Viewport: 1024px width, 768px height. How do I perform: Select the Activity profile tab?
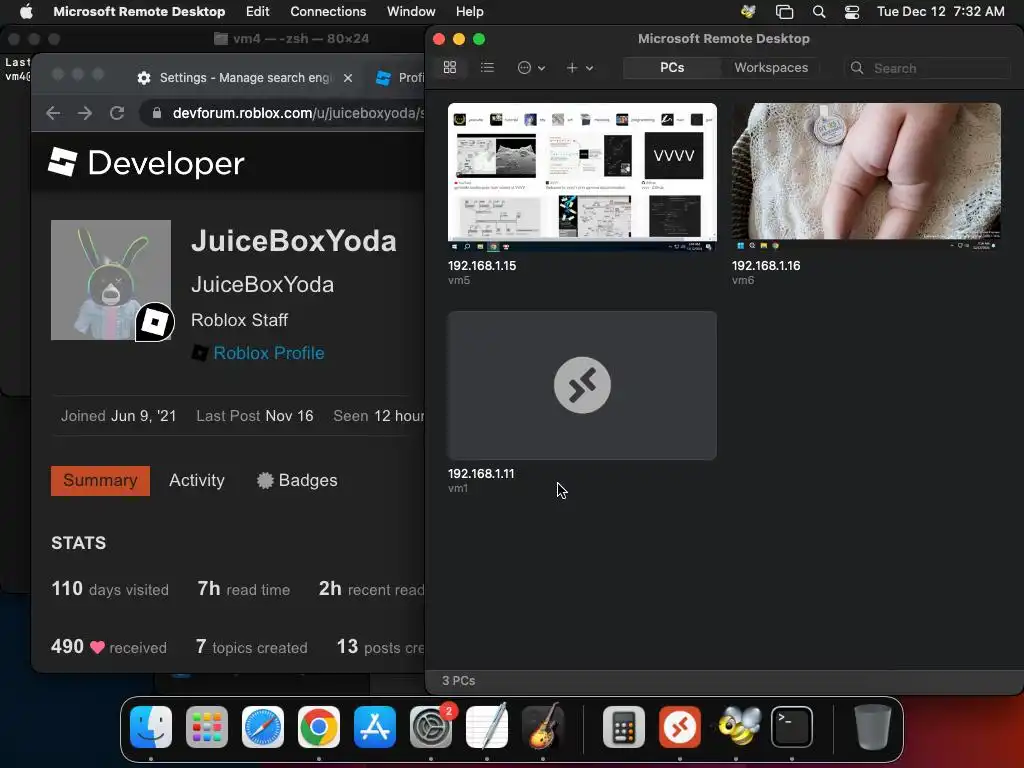197,480
